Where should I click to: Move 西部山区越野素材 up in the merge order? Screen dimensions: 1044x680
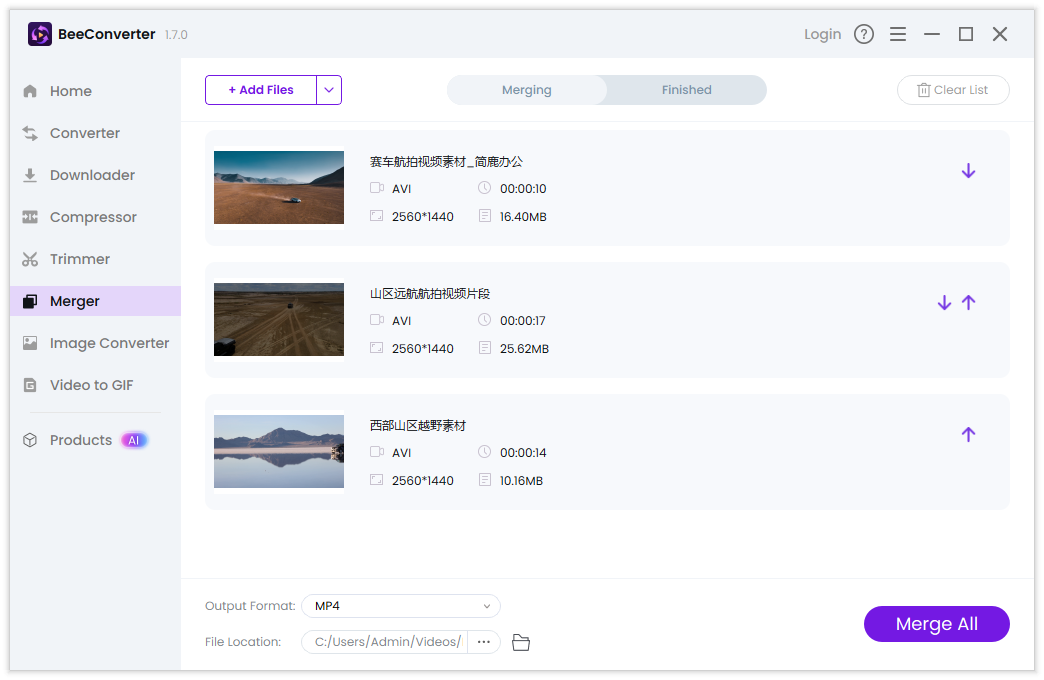coord(968,434)
